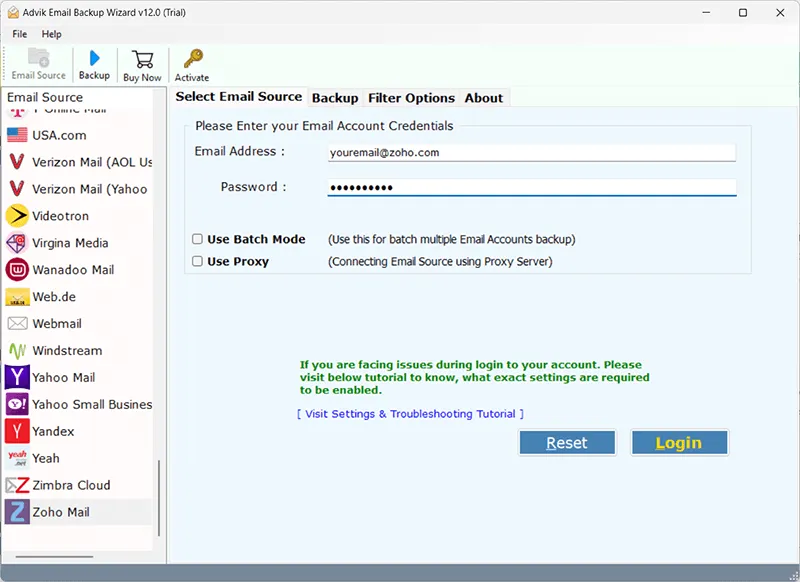Select the Yandex red icon
Screen dimensions: 800x582
(17, 431)
